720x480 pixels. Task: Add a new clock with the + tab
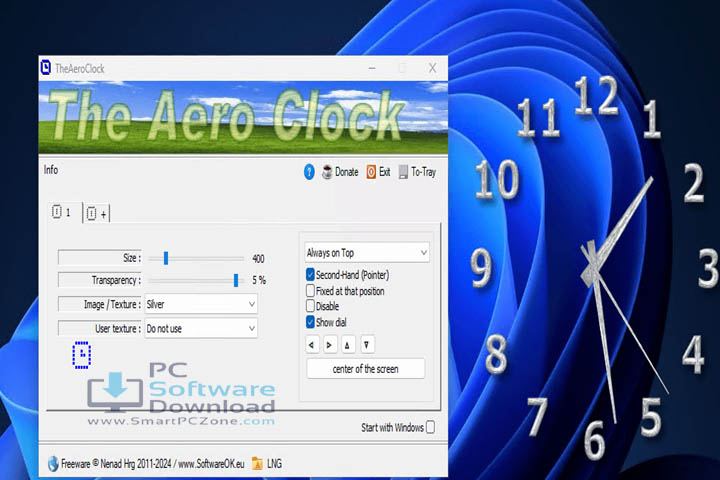click(x=97, y=214)
